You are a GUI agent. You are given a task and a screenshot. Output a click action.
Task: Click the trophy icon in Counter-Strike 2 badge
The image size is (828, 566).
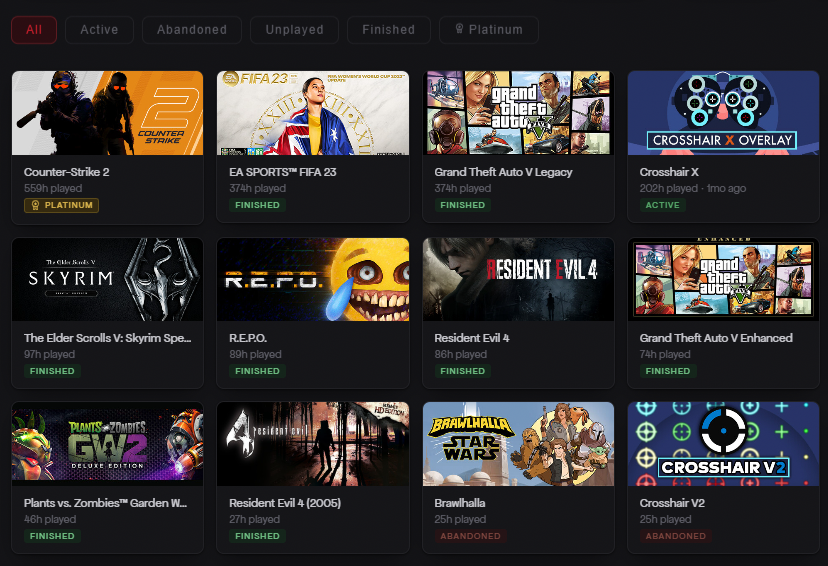pyautogui.click(x=35, y=205)
